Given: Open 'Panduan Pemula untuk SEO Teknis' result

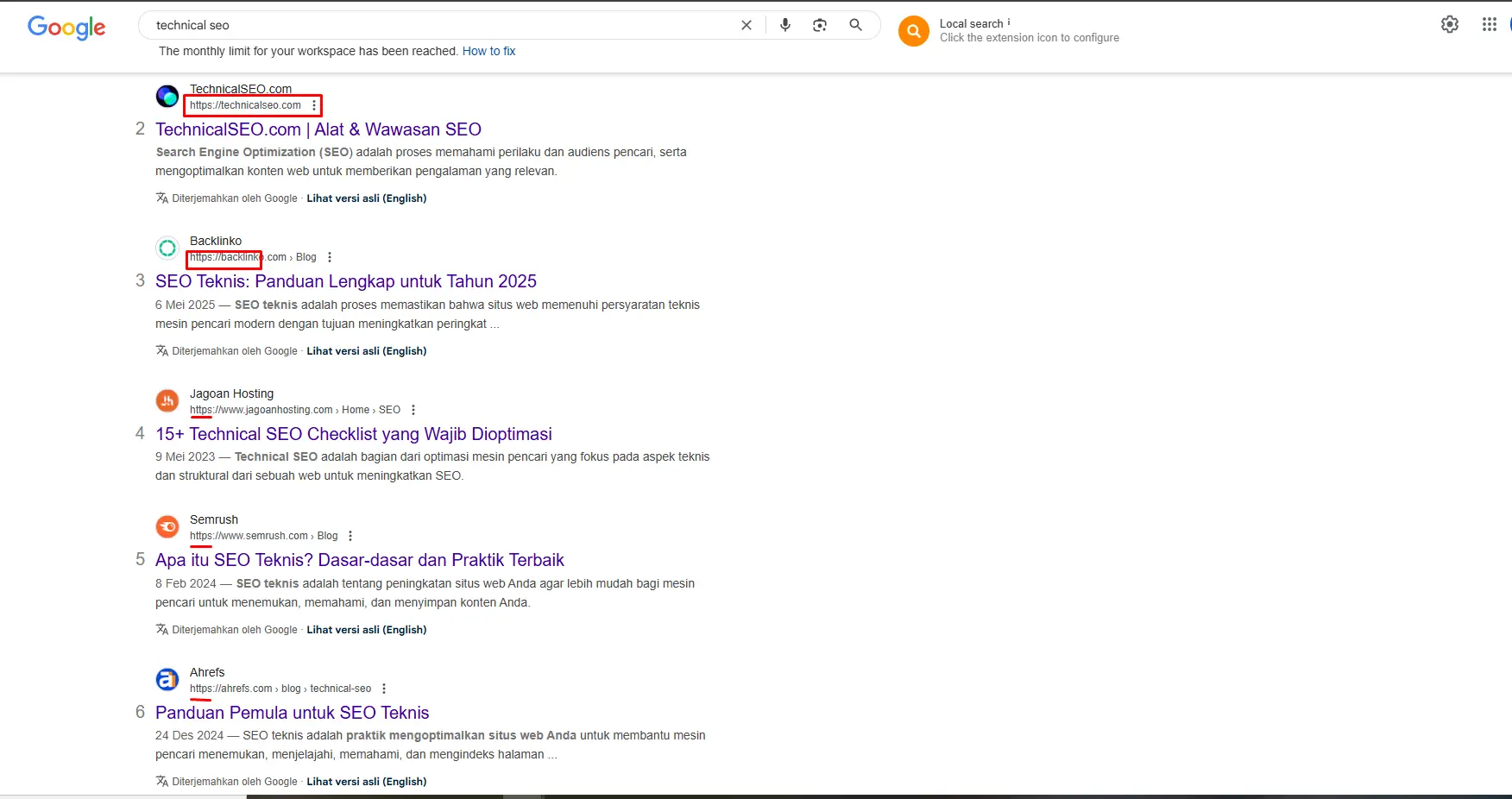Looking at the screenshot, I should click(292, 713).
